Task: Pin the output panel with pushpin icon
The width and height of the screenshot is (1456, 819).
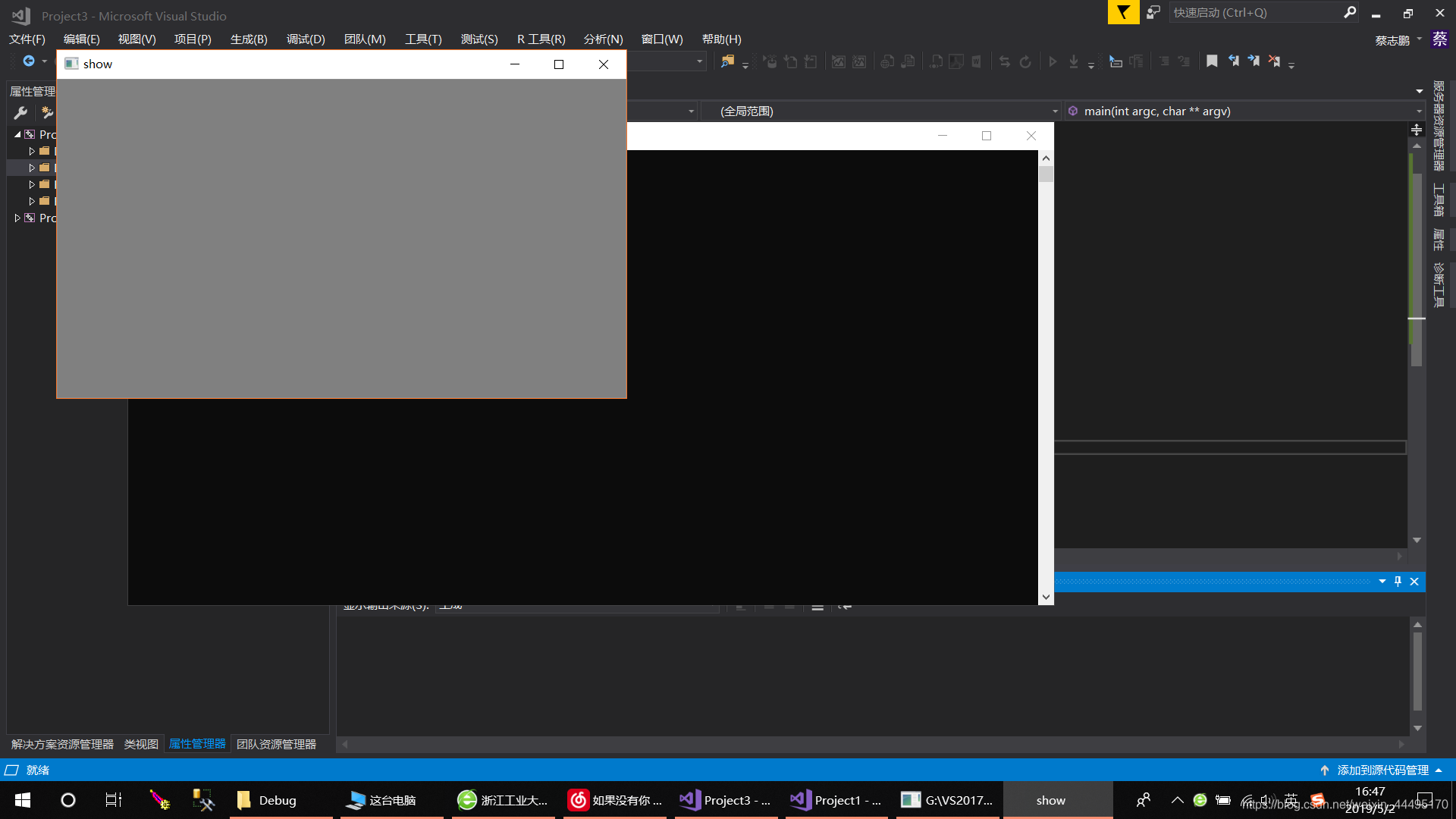Action: [x=1398, y=582]
